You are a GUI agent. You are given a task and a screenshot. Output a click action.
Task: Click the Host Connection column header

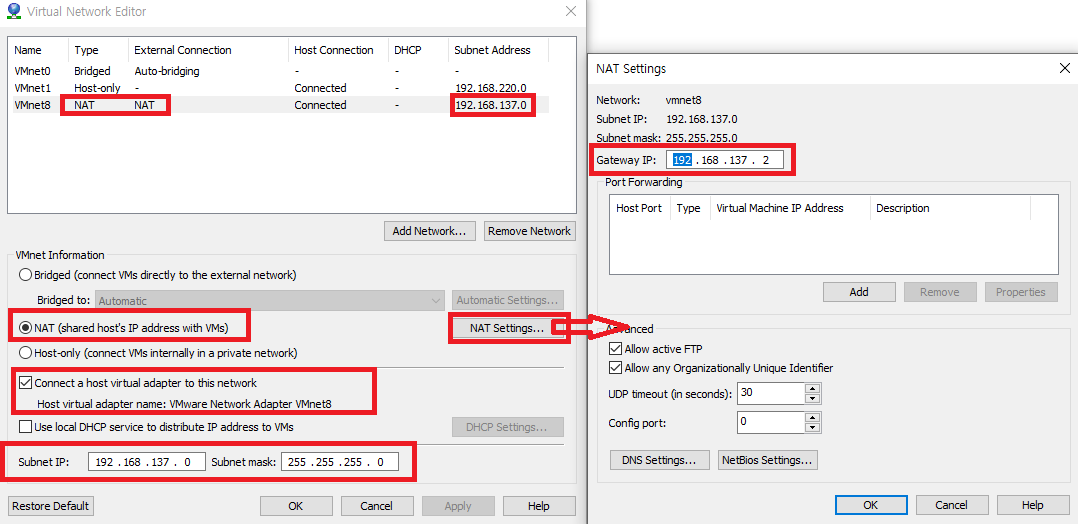point(338,50)
